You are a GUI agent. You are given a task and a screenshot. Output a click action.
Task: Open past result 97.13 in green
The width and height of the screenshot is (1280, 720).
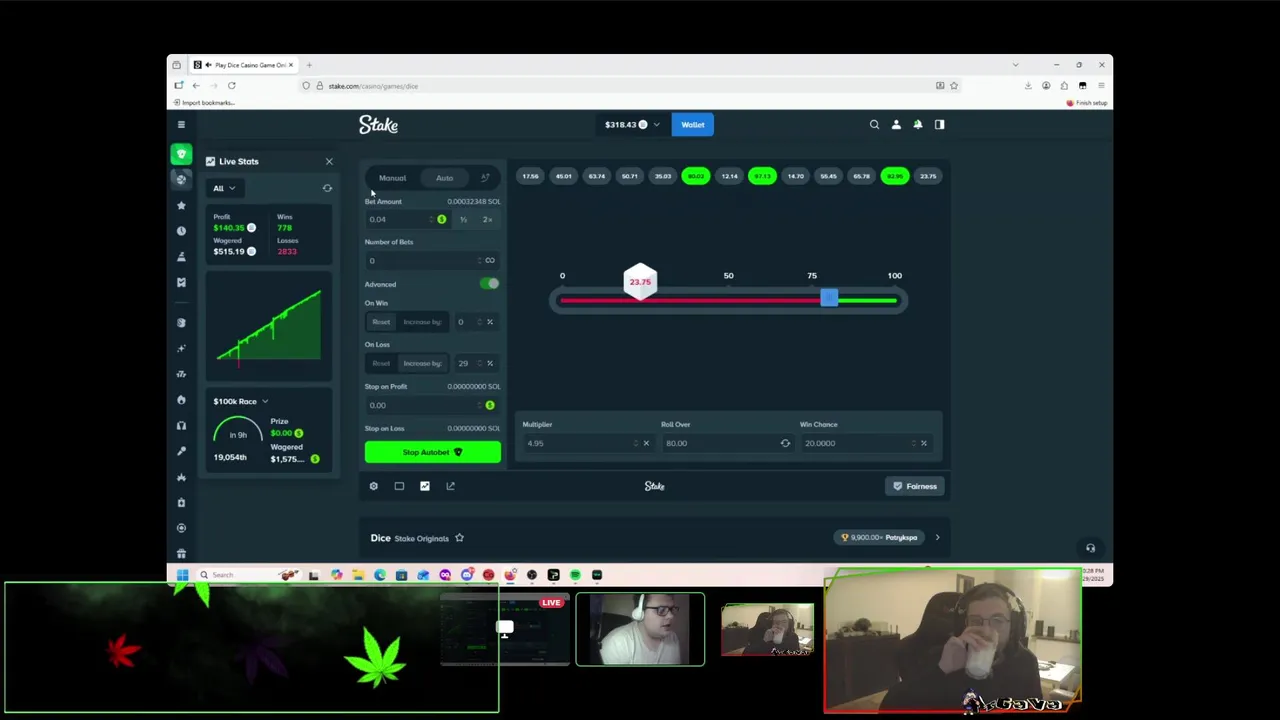(x=762, y=176)
